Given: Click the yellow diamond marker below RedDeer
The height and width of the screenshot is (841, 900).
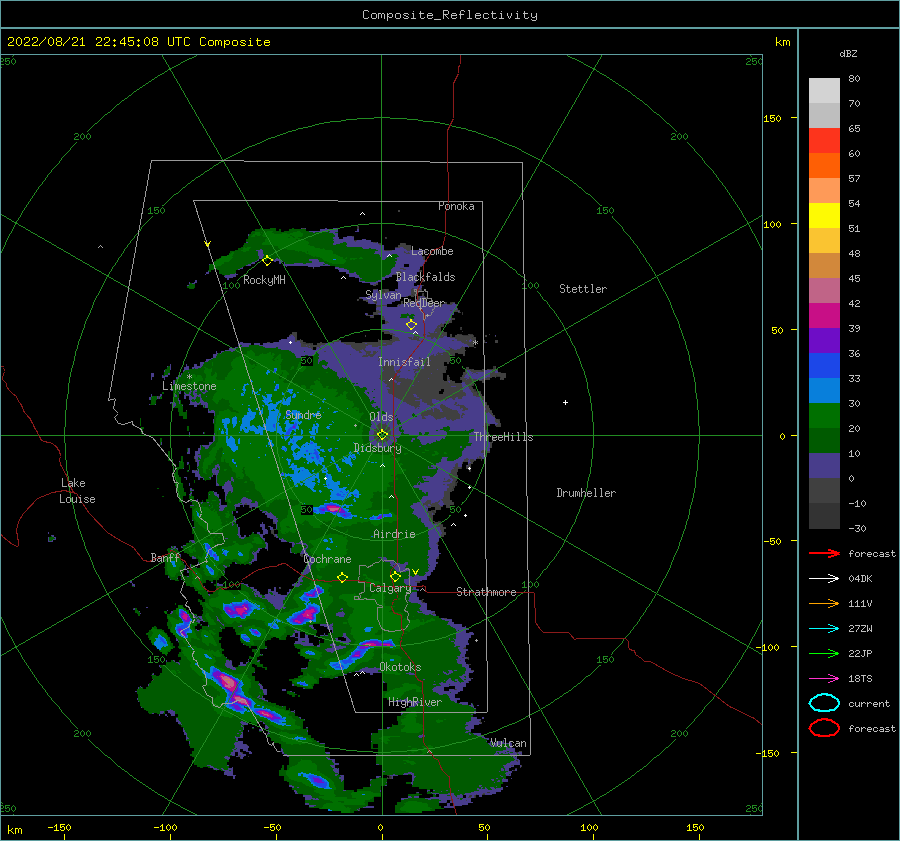Looking at the screenshot, I should click(x=411, y=325).
